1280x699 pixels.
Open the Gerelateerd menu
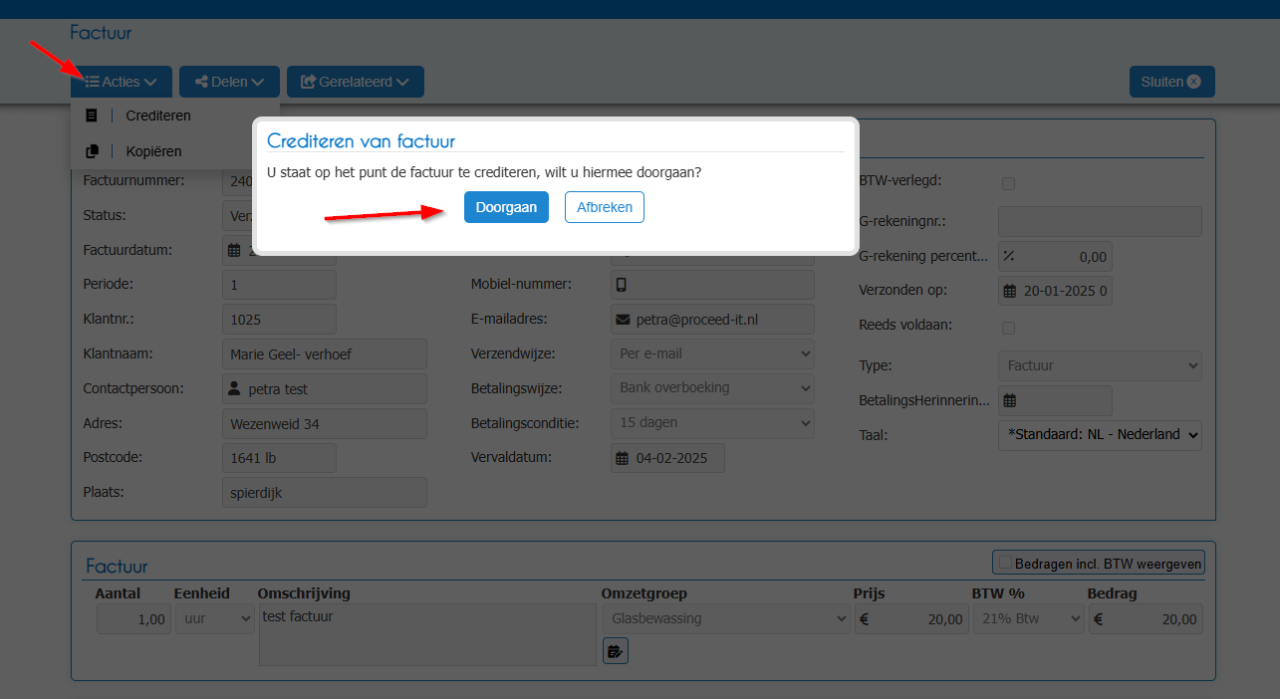click(355, 82)
